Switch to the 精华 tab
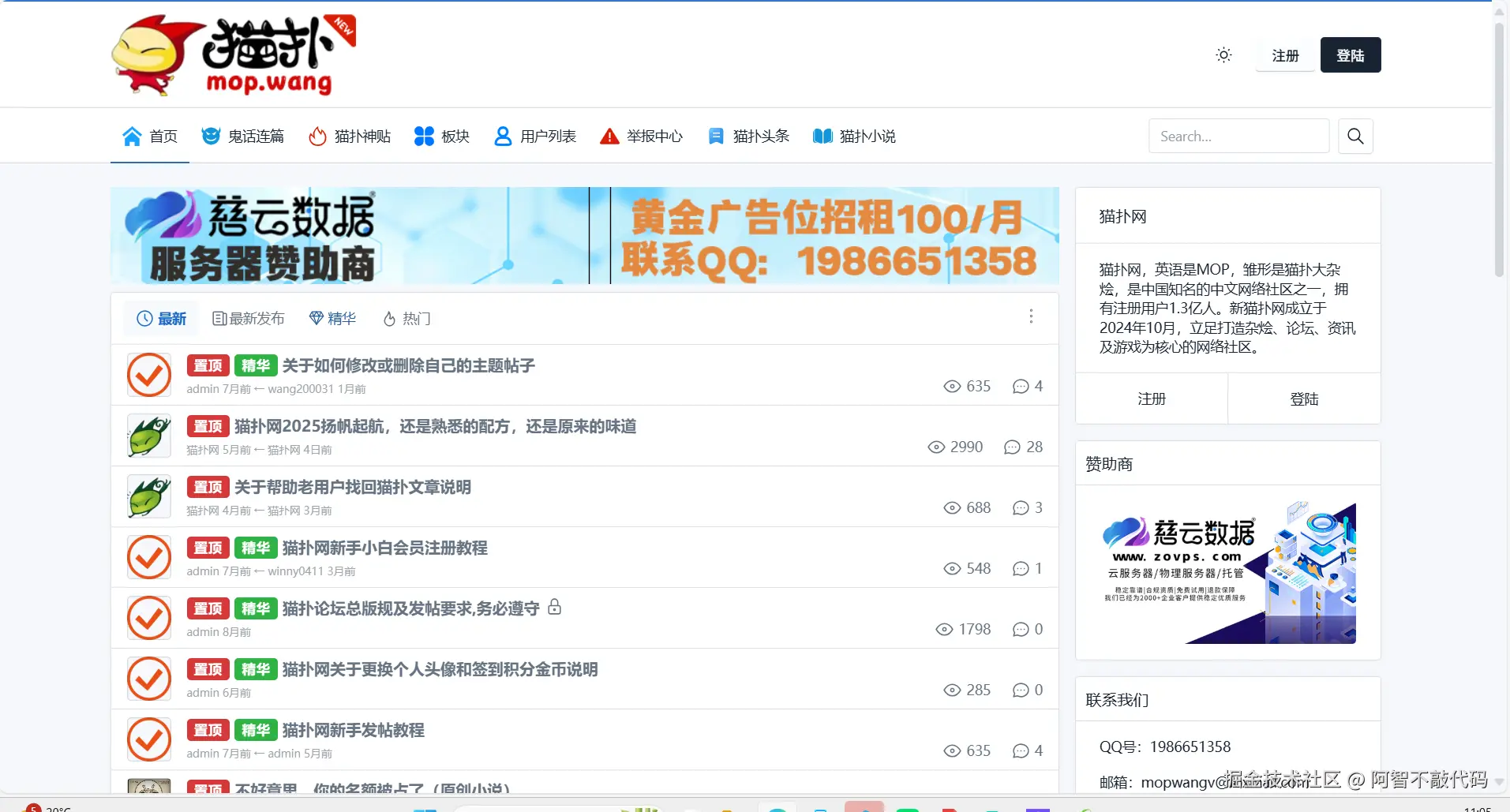The image size is (1510, 812). point(332,319)
